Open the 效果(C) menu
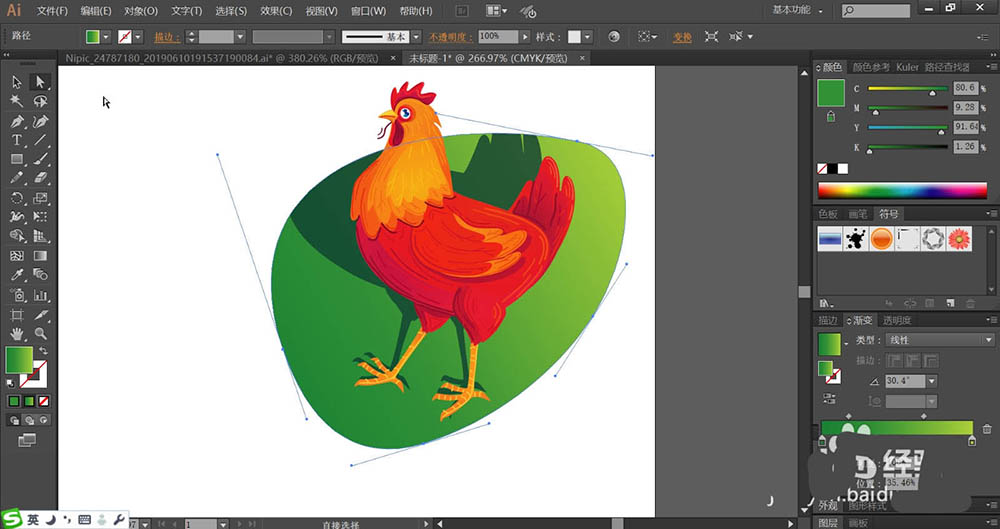This screenshot has height=529, width=1000. click(276, 11)
